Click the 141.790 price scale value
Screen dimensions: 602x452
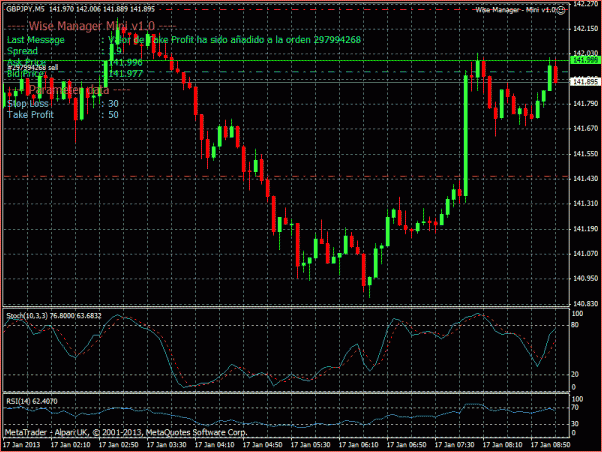point(585,104)
